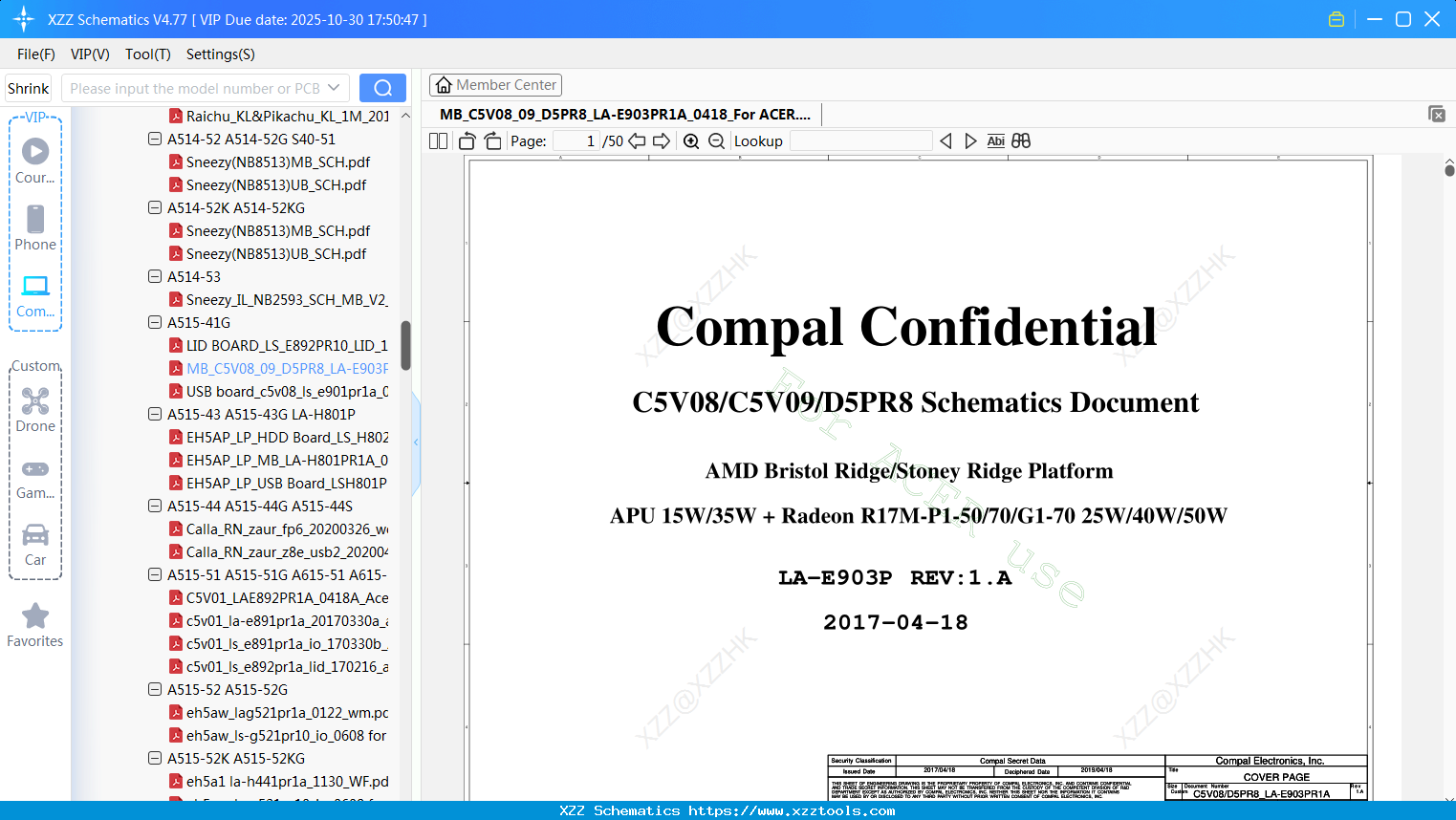Open Calla_RN_zaur_fp6_20200326 file
Screen dimensions: 1456x820
pyautogui.click(x=278, y=529)
